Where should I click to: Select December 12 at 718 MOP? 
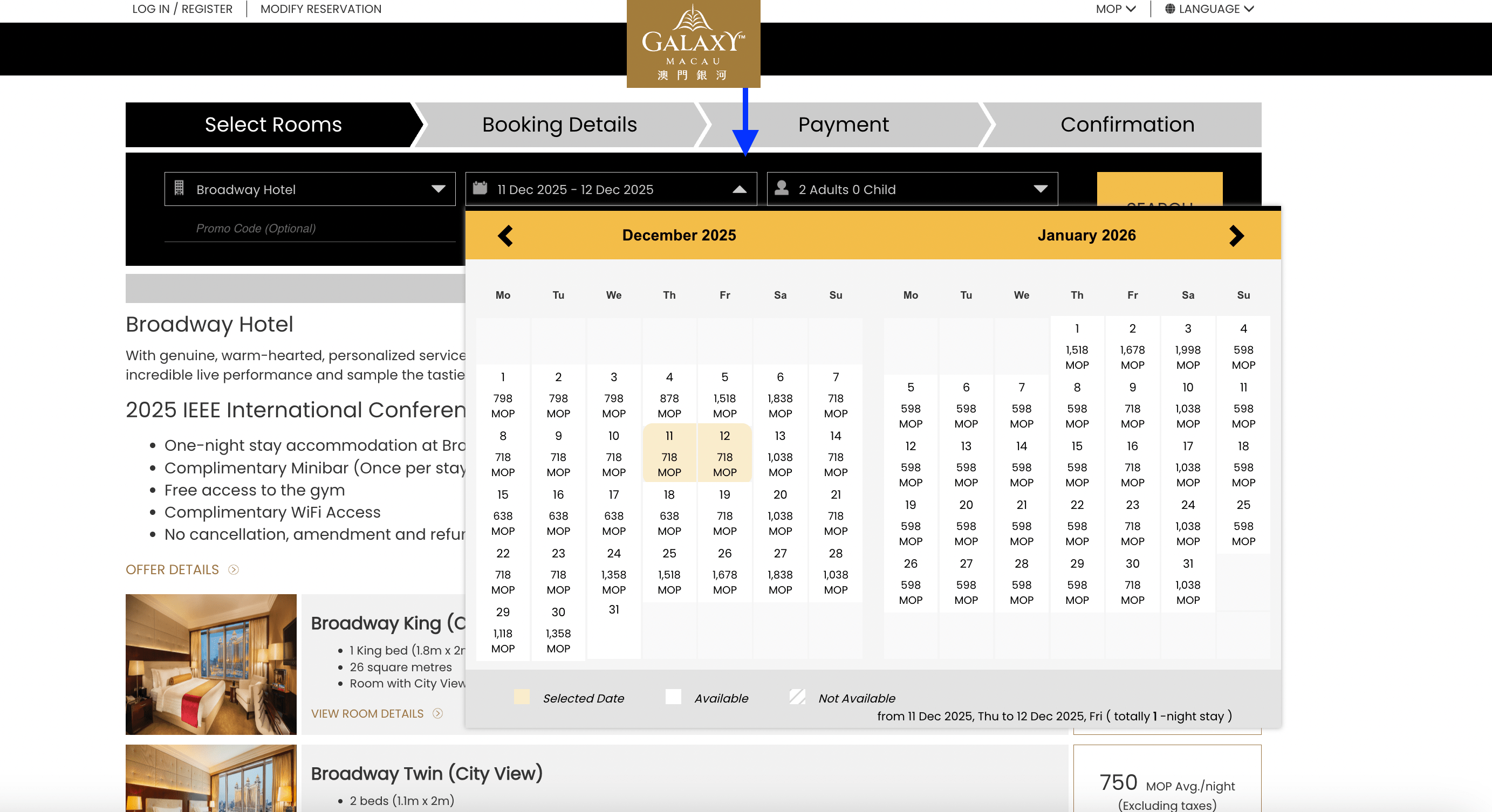click(x=724, y=453)
